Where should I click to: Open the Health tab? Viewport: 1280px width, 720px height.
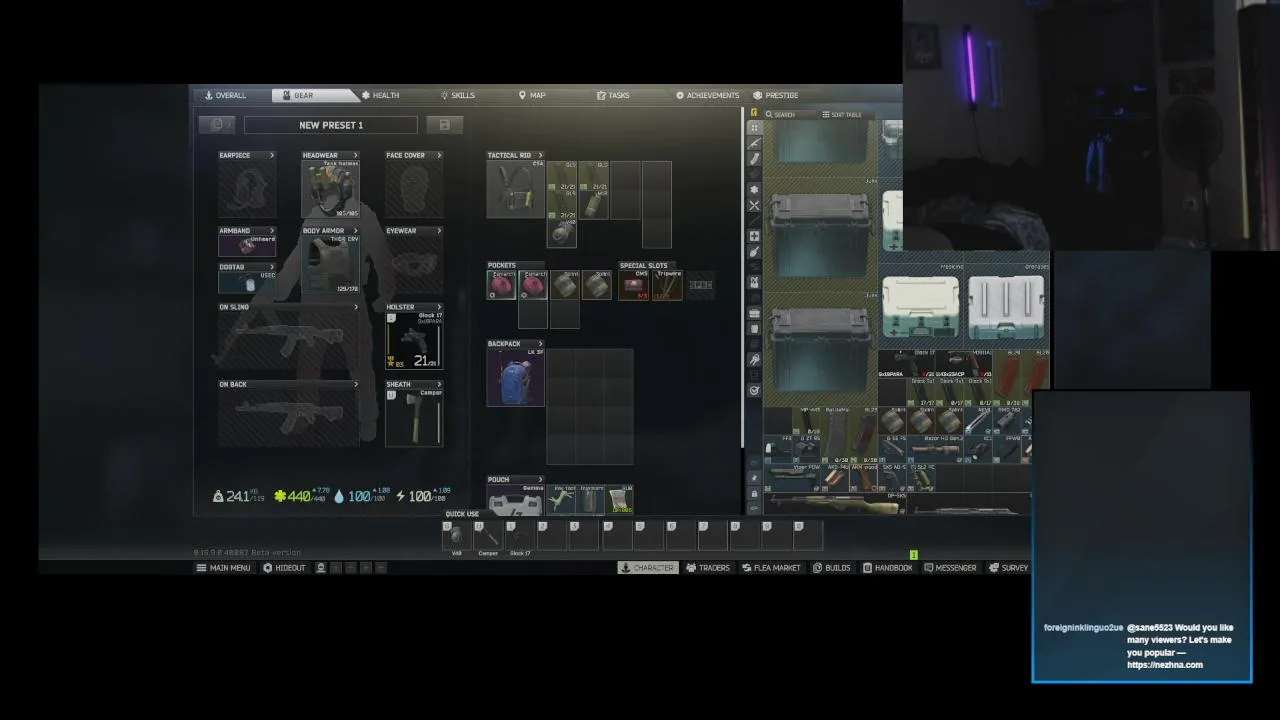click(380, 95)
